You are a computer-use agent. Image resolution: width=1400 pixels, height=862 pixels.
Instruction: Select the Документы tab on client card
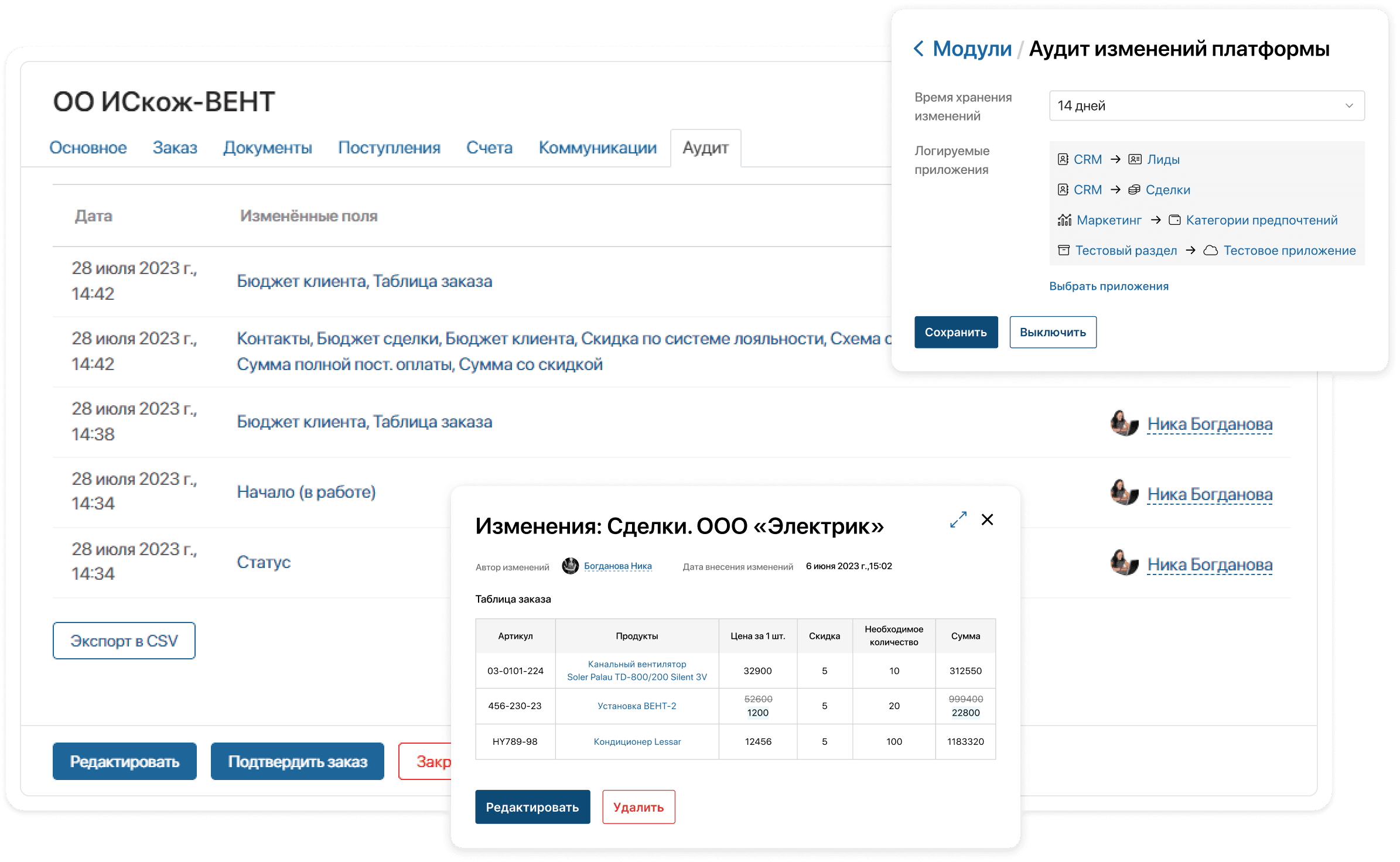(267, 148)
